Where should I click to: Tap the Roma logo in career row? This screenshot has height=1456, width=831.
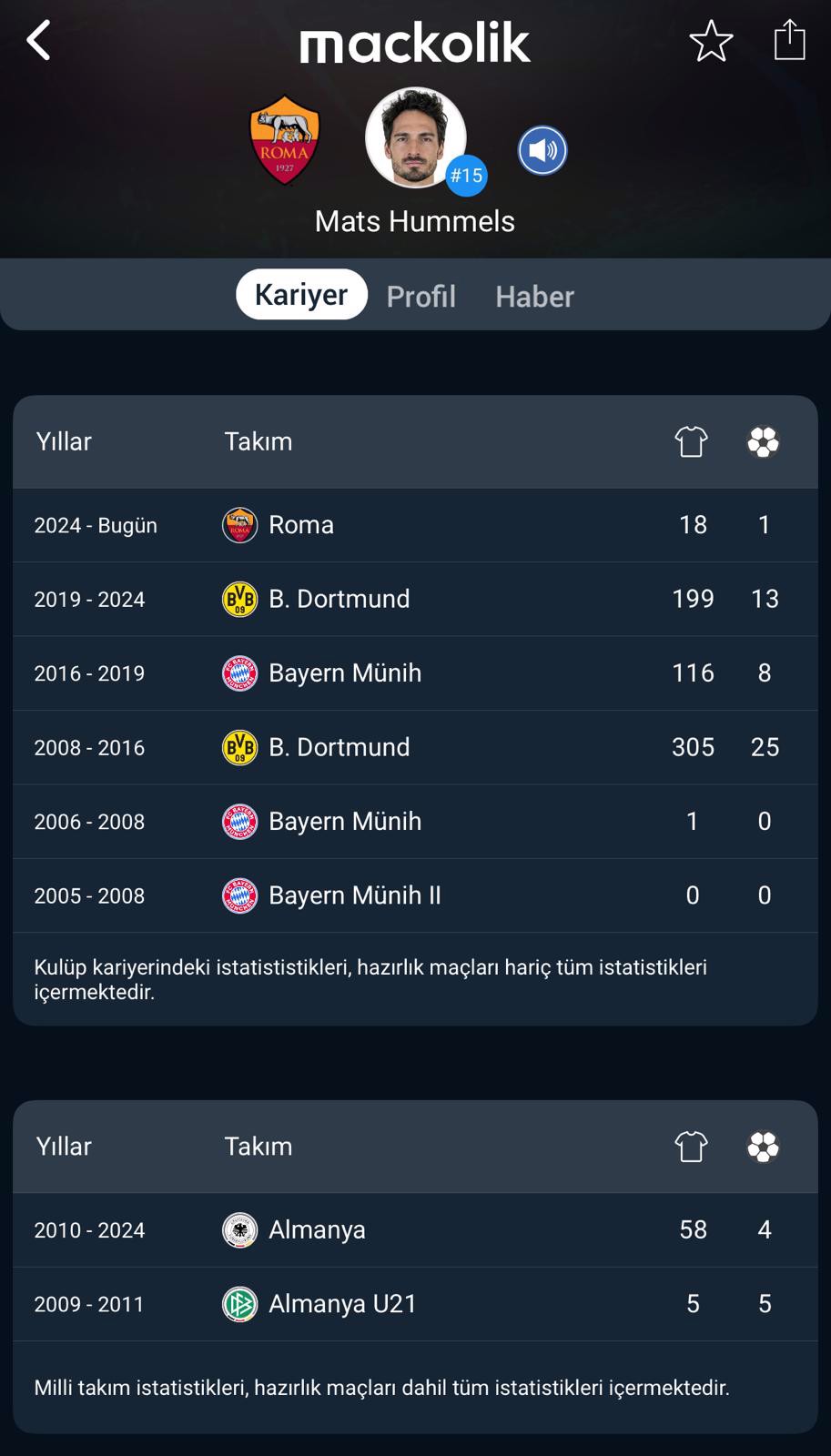point(239,525)
